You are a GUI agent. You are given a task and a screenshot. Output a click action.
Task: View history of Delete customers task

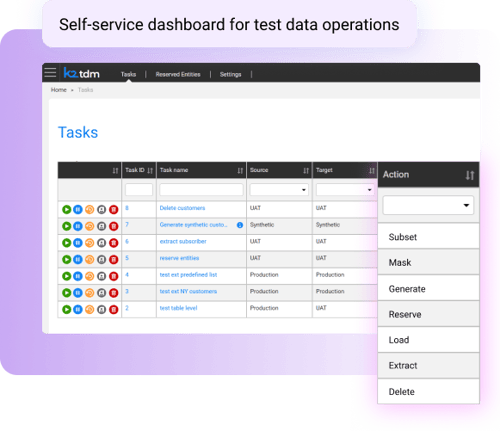[89, 209]
